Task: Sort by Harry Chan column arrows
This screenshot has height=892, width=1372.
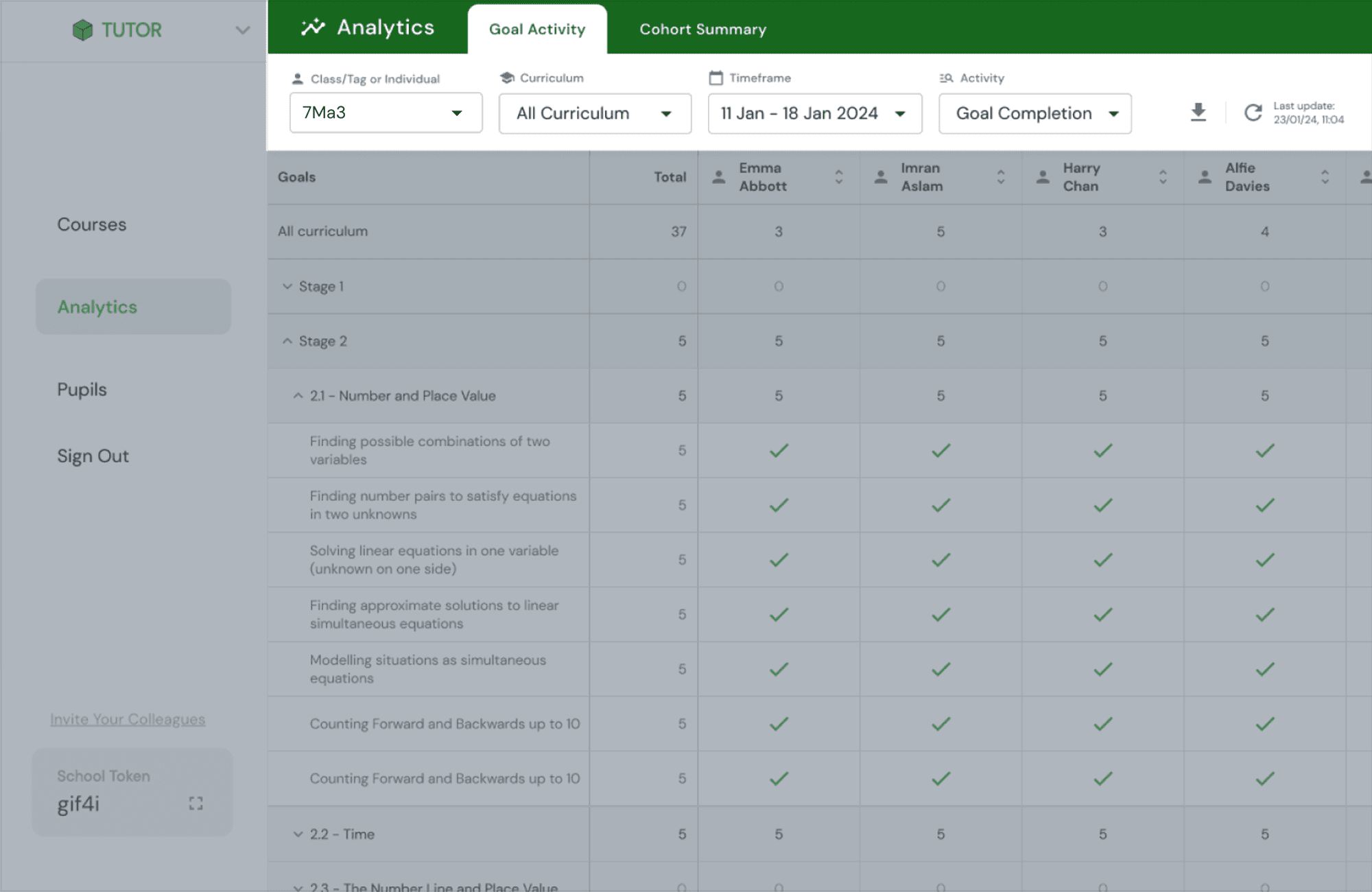Action: tap(1163, 177)
